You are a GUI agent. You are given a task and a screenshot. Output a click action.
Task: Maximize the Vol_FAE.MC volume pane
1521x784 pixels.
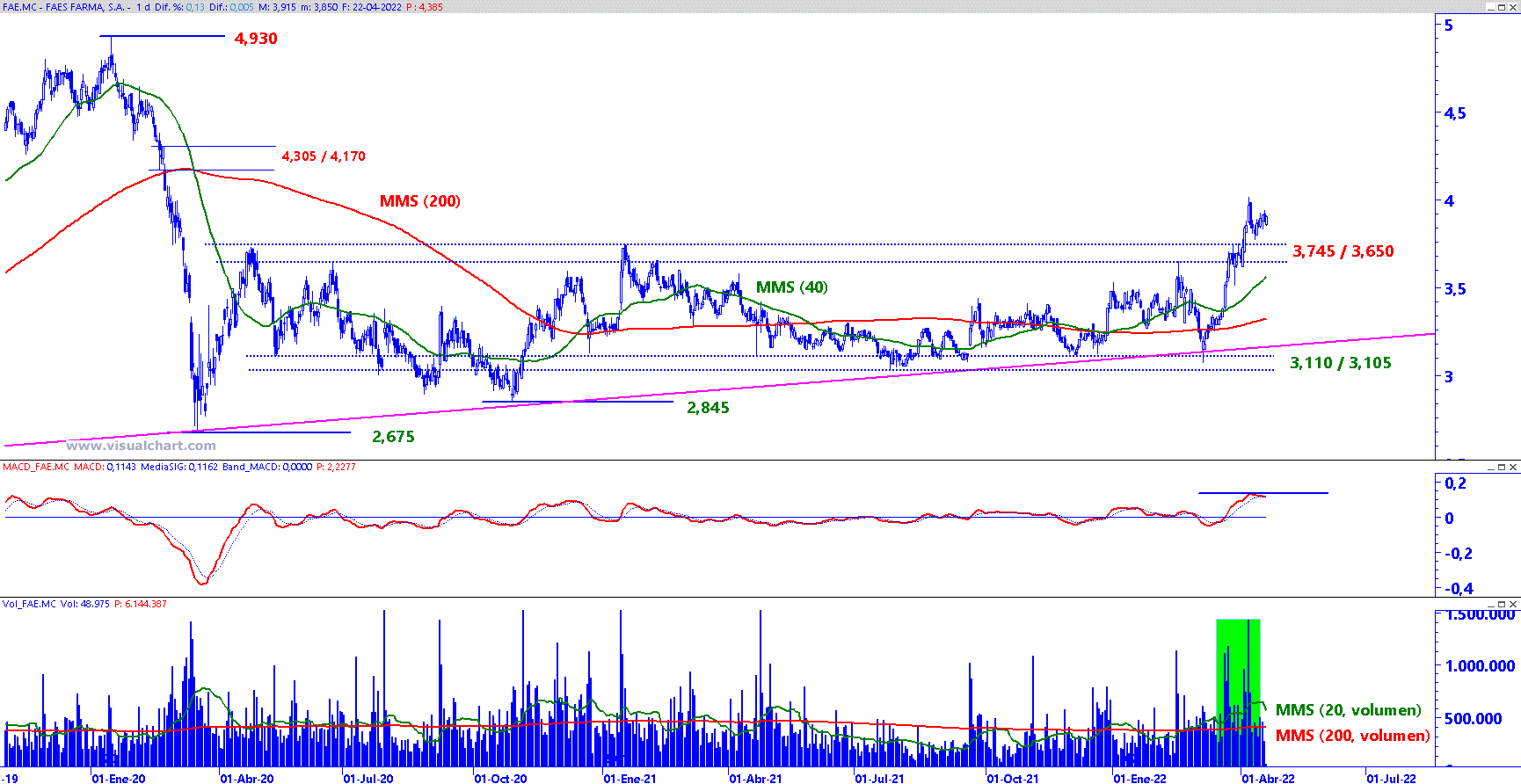1503,605
